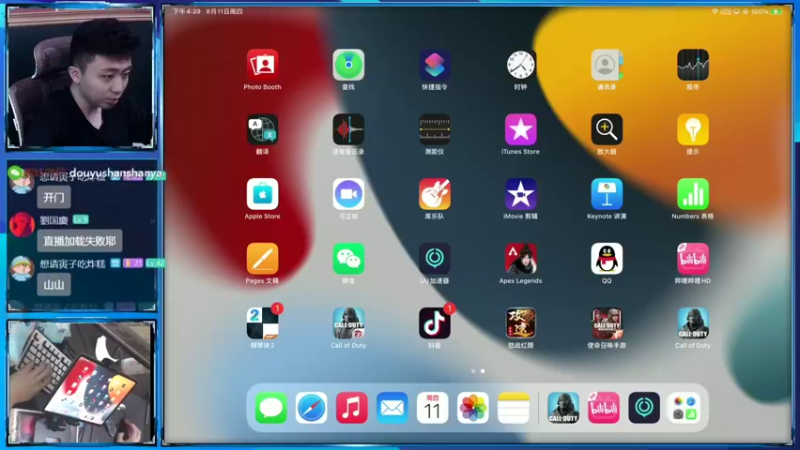Screen dimensions: 800x450
Task: Open UU accelerator from the dock
Action: click(x=644, y=408)
